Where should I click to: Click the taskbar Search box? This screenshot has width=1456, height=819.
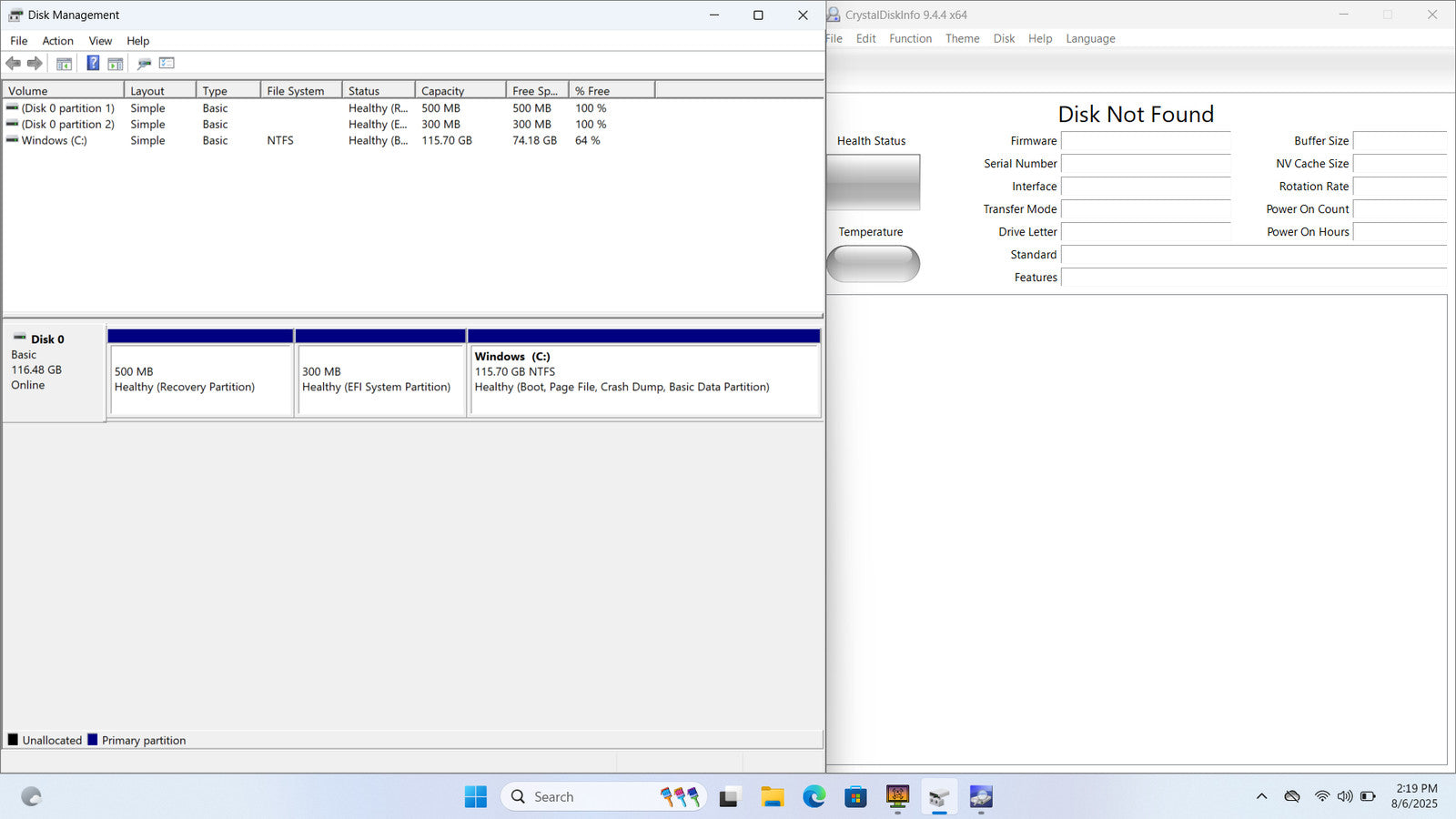click(x=604, y=797)
